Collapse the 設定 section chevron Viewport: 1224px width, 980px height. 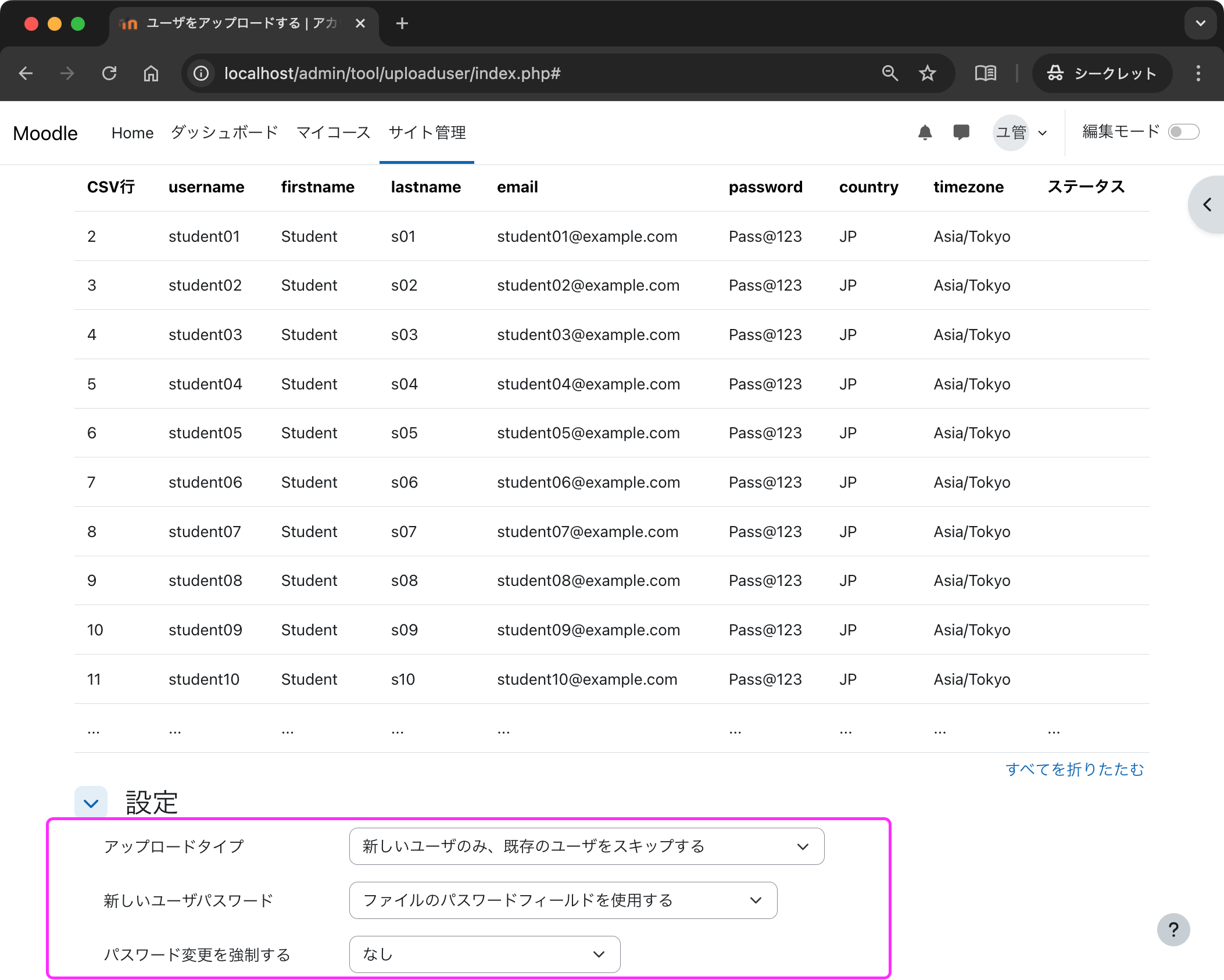[91, 803]
